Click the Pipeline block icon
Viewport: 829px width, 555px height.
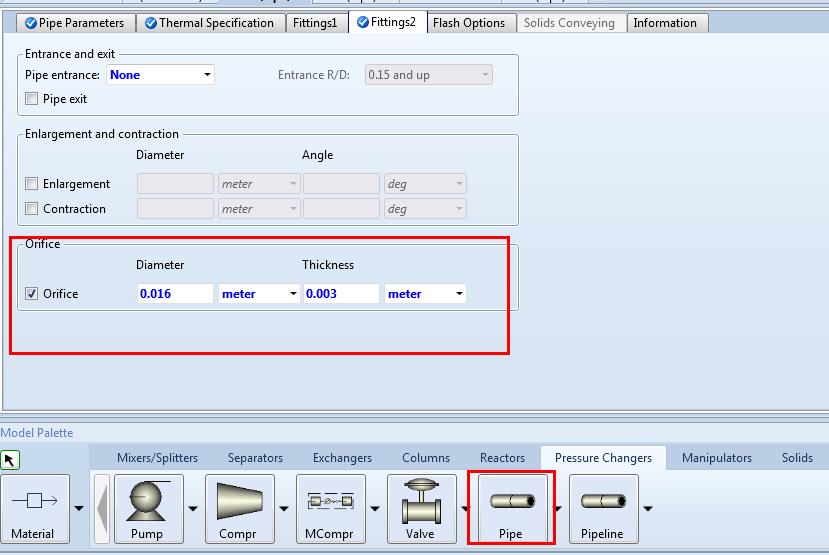[x=602, y=508]
